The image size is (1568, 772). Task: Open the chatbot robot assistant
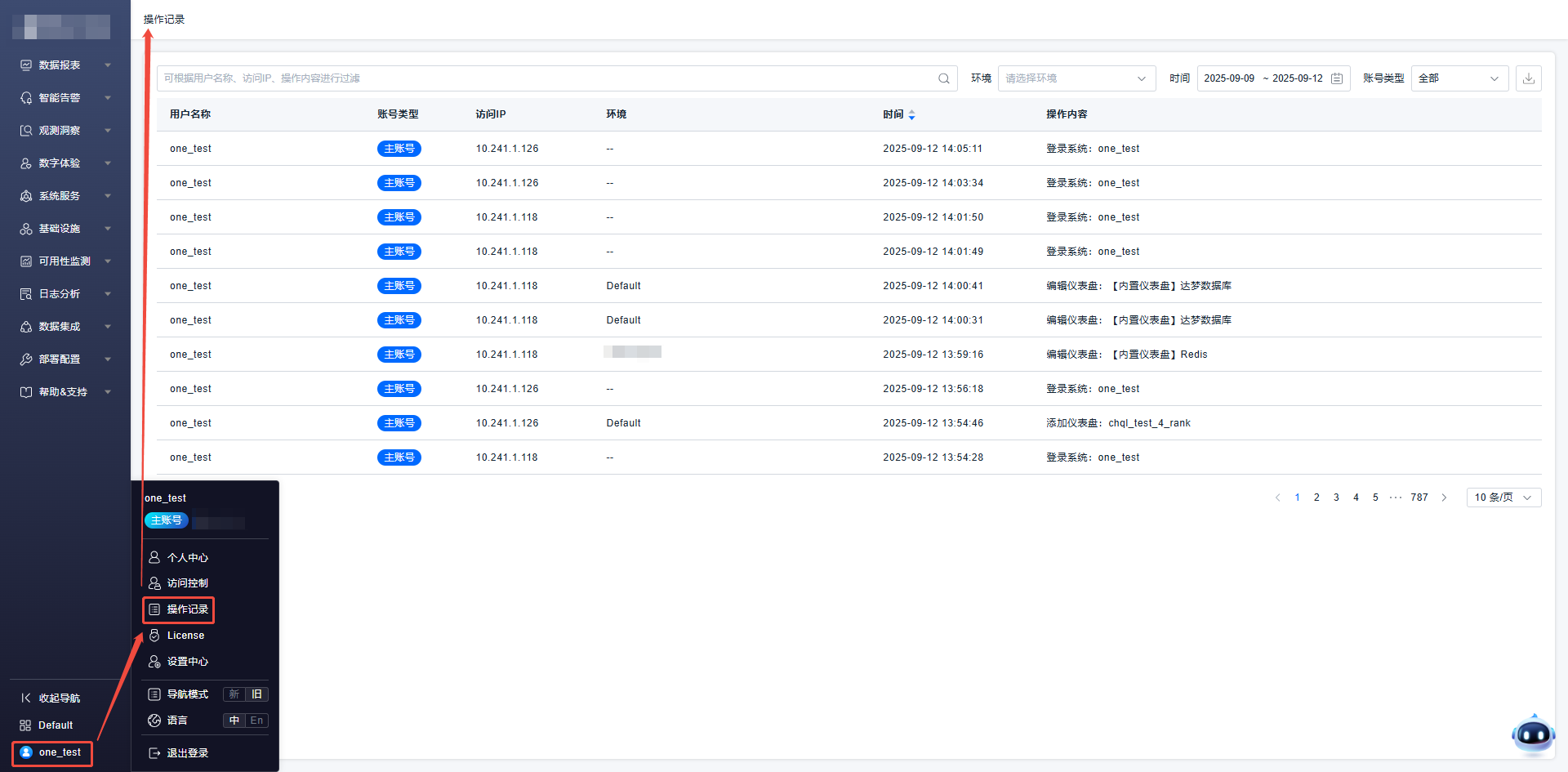(1533, 734)
